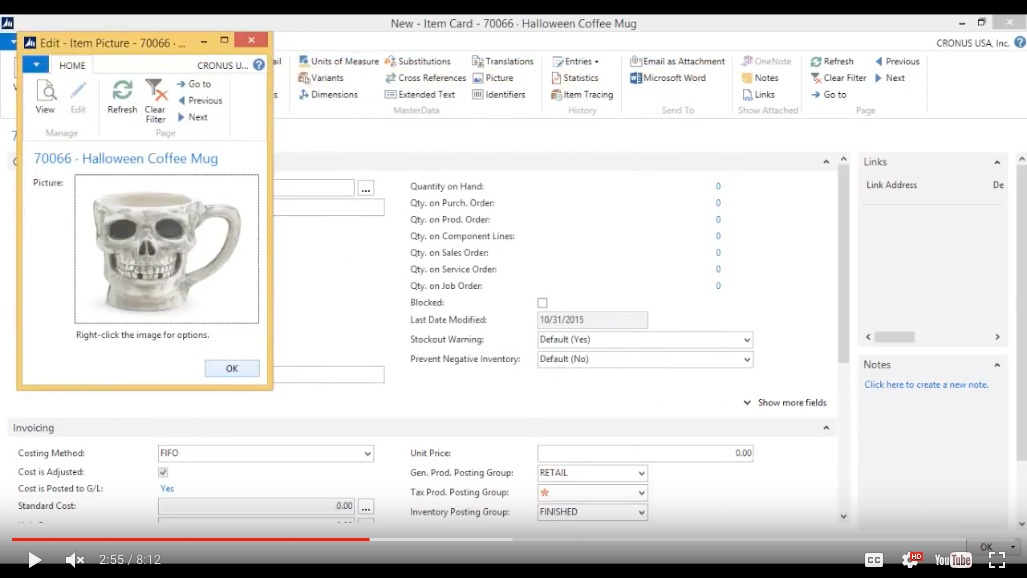Collapse the Invoicing section
This screenshot has height=578, width=1027.
[x=826, y=428]
